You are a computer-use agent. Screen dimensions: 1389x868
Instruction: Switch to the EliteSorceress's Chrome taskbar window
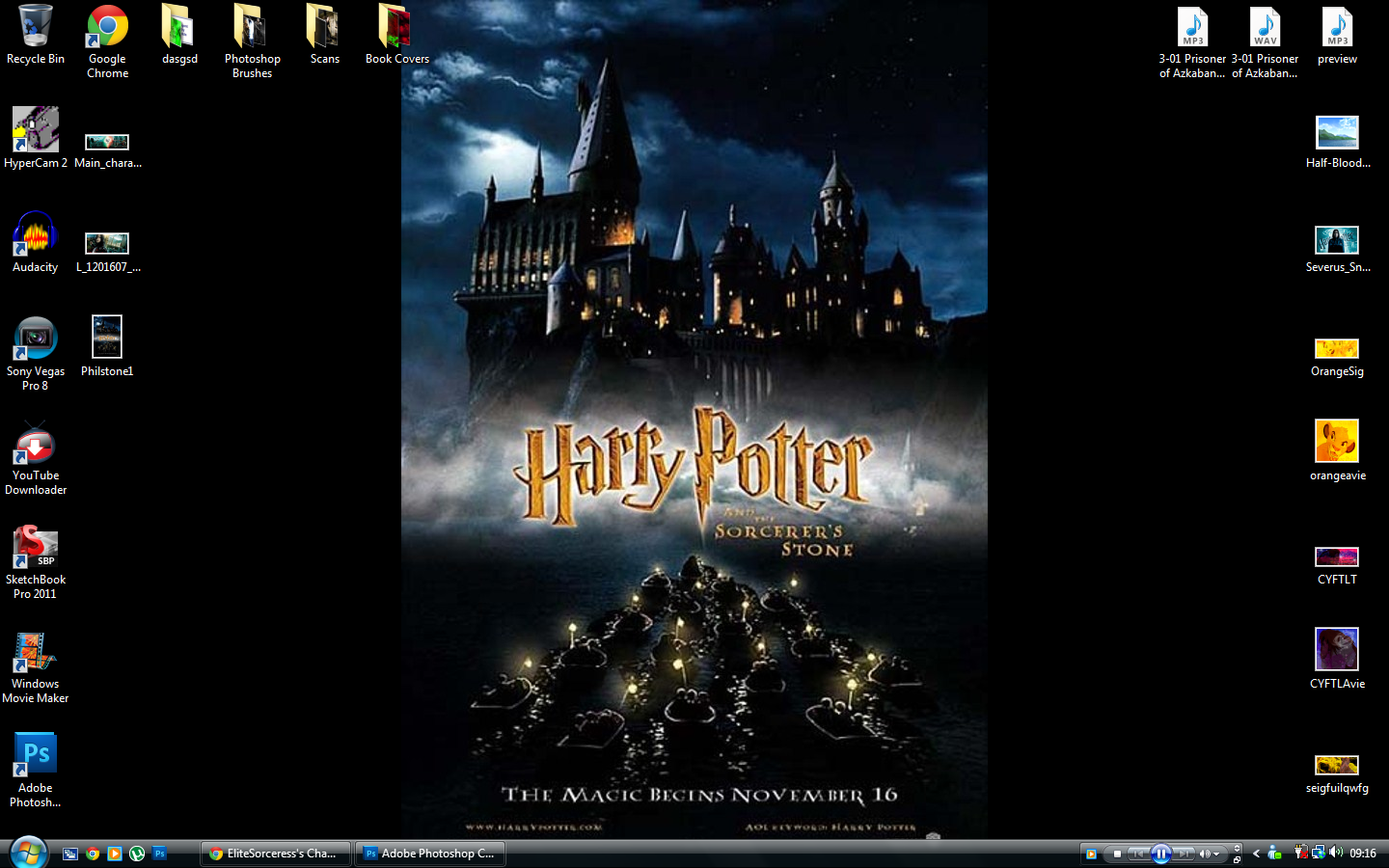click(x=276, y=854)
